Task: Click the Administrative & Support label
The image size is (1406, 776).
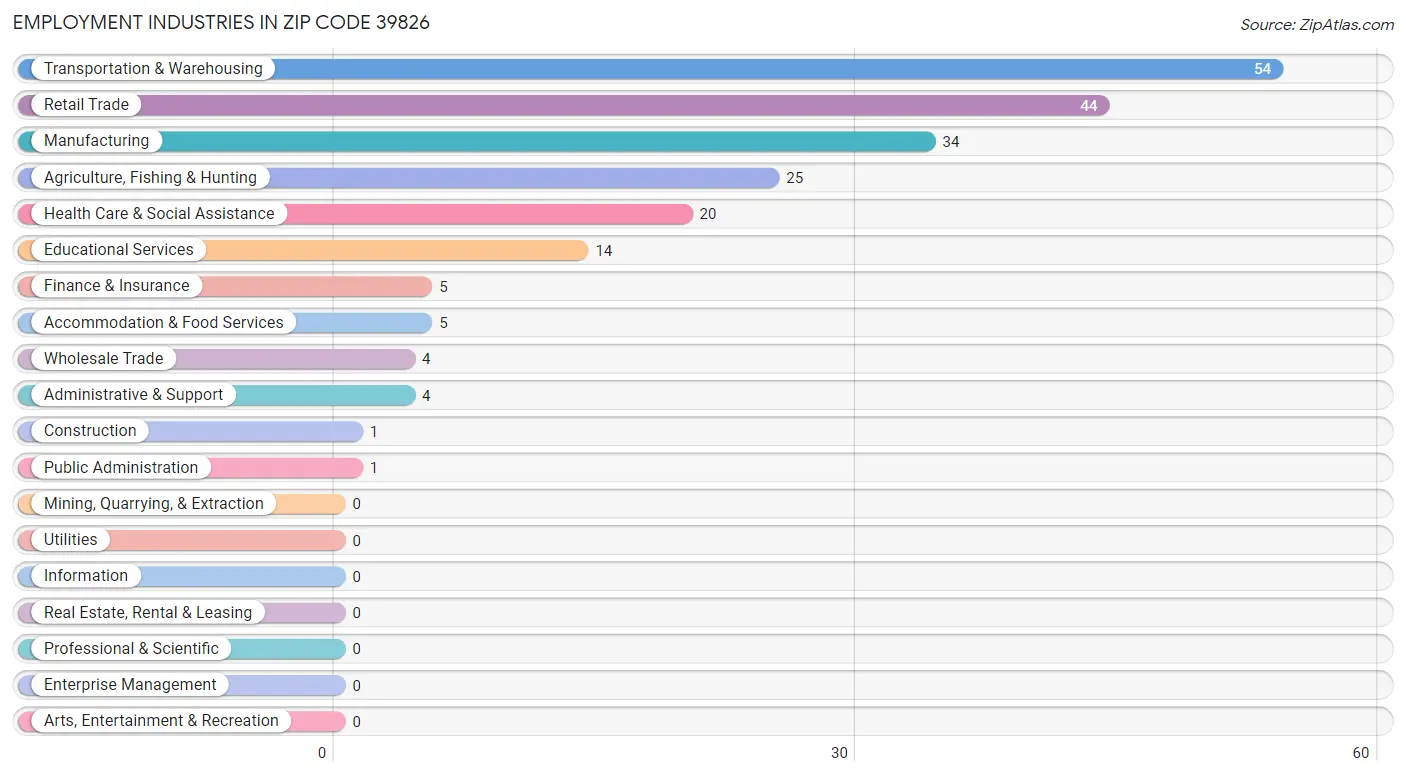Action: tap(133, 394)
